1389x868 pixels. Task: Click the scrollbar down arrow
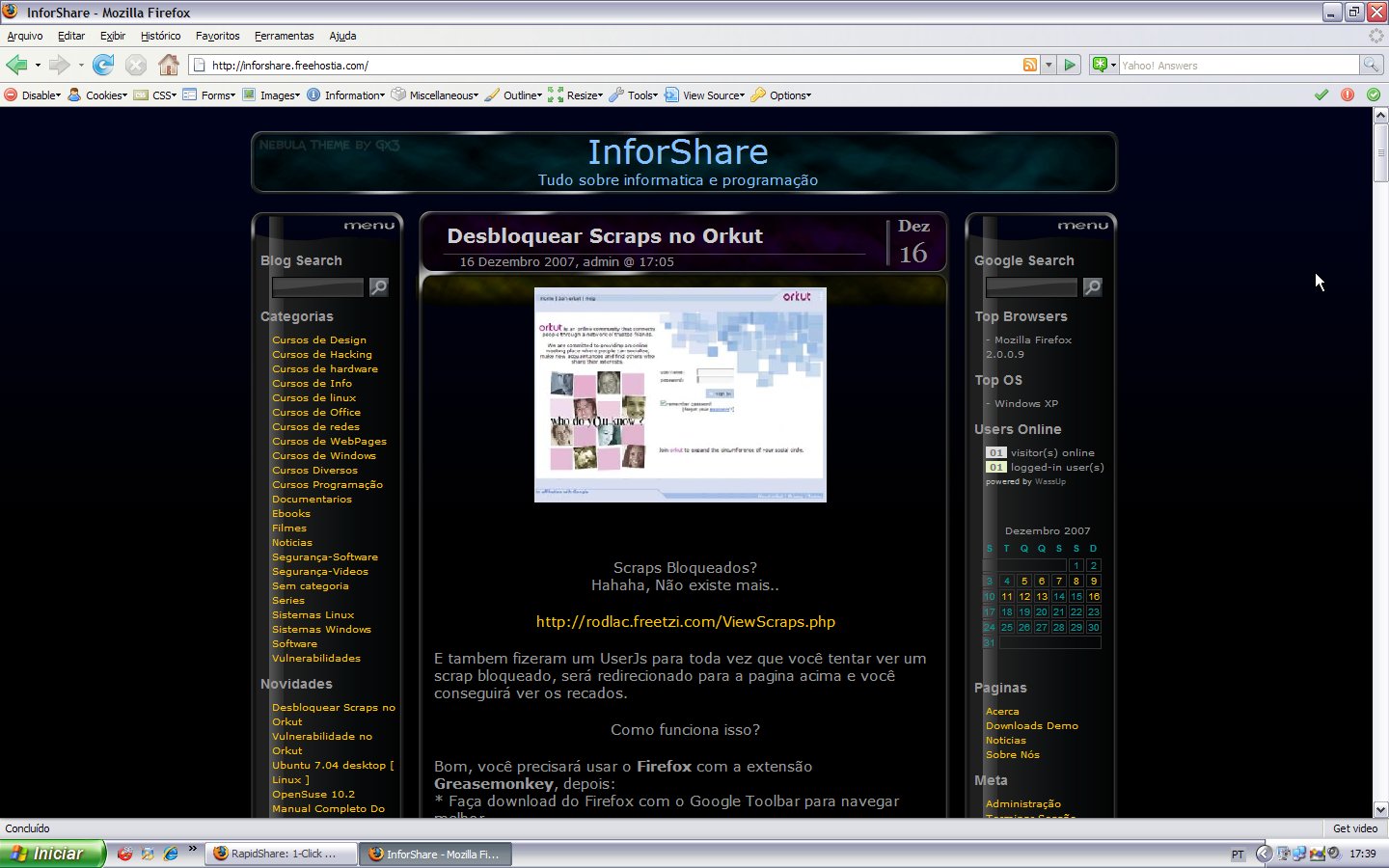point(1381,810)
